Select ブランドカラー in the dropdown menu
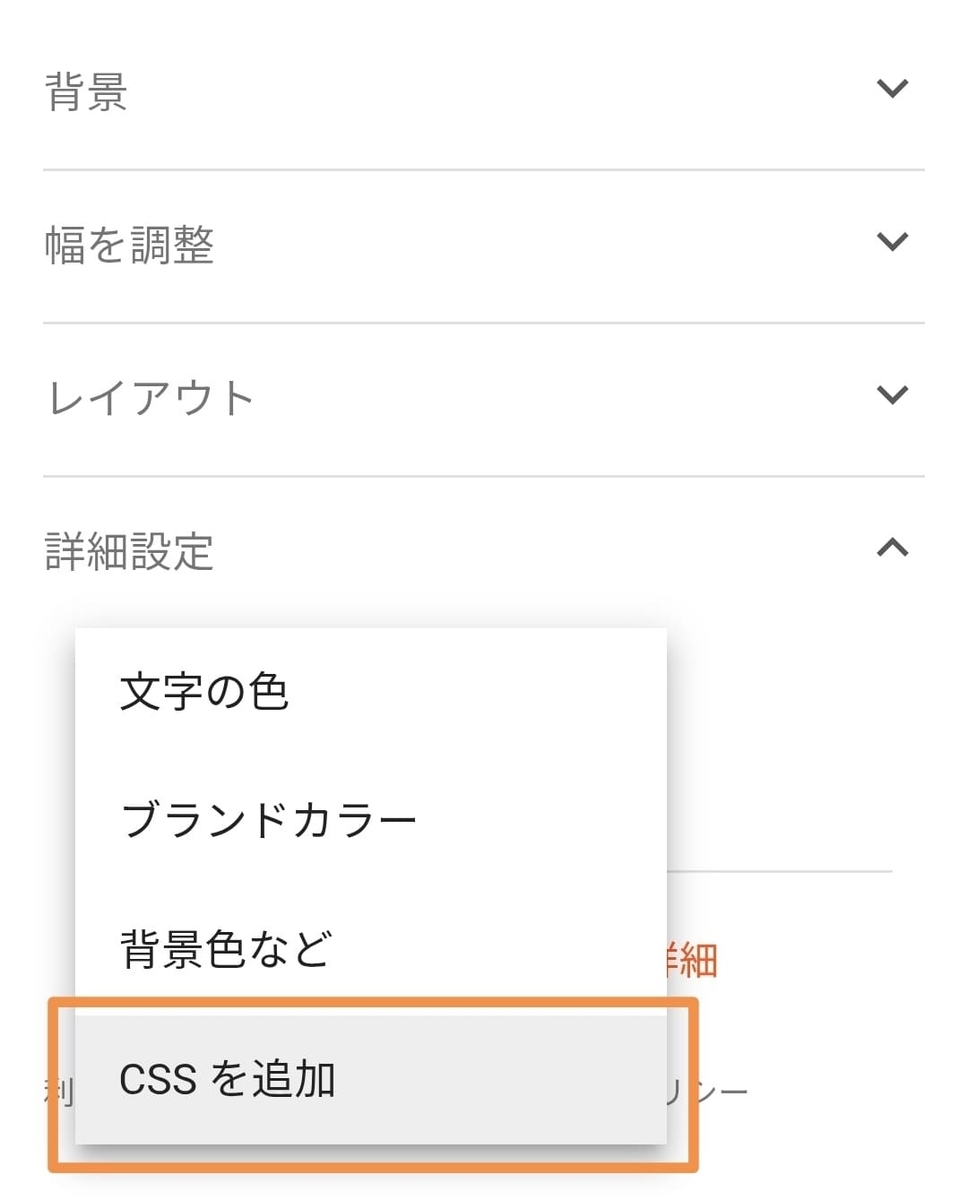 [371, 821]
